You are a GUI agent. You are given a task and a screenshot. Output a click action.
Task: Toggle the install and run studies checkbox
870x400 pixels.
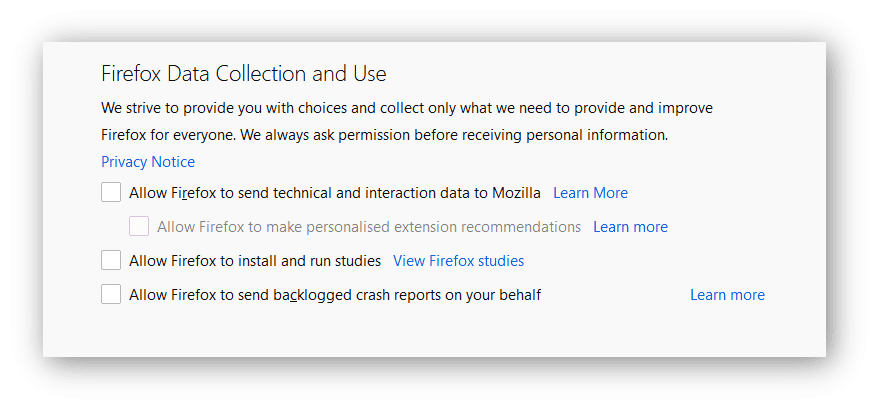point(111,261)
